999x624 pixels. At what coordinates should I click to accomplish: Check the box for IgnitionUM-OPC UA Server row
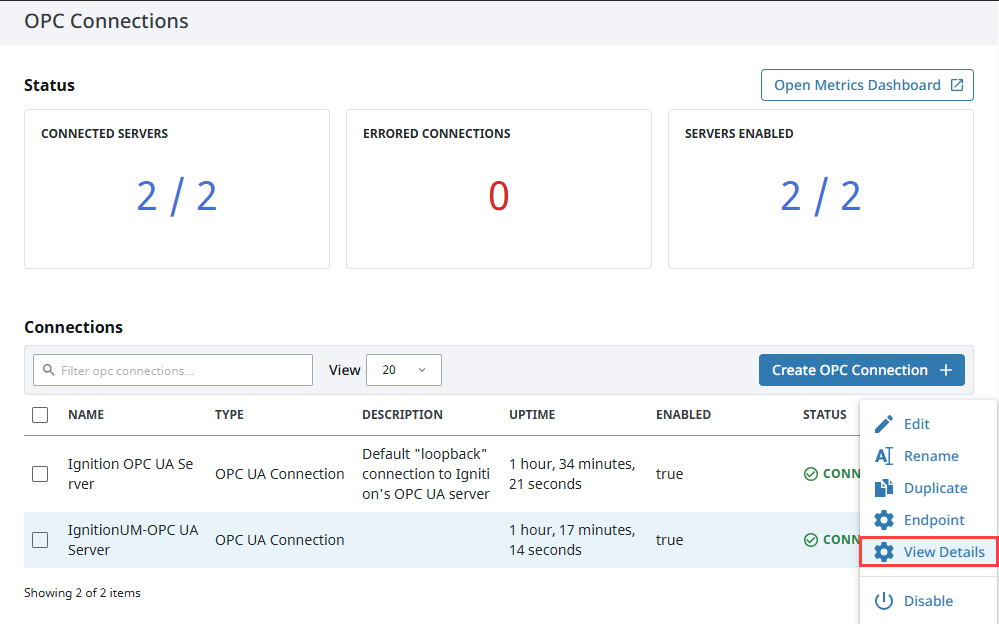click(x=40, y=540)
